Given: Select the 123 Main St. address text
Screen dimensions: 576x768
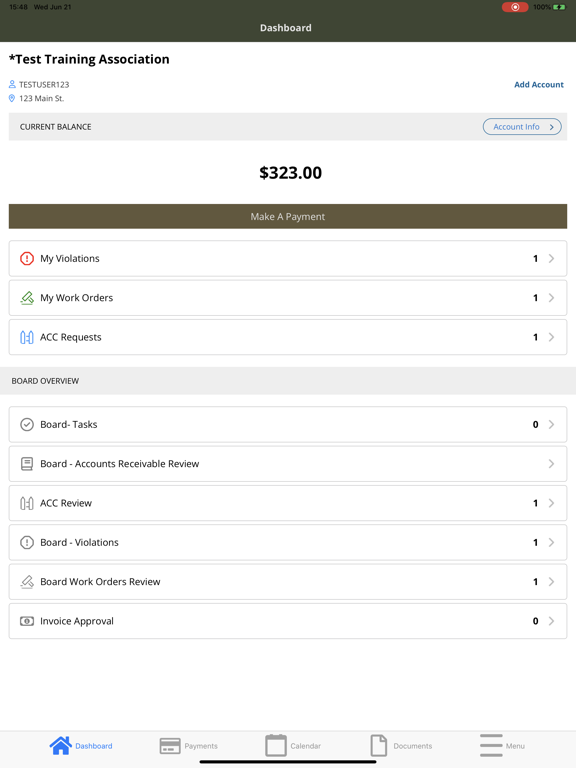Looking at the screenshot, I should 42,98.
